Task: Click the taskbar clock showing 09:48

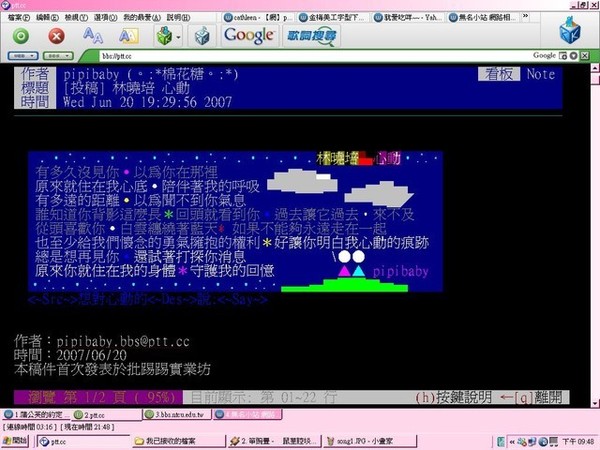Action: pyautogui.click(x=578, y=442)
